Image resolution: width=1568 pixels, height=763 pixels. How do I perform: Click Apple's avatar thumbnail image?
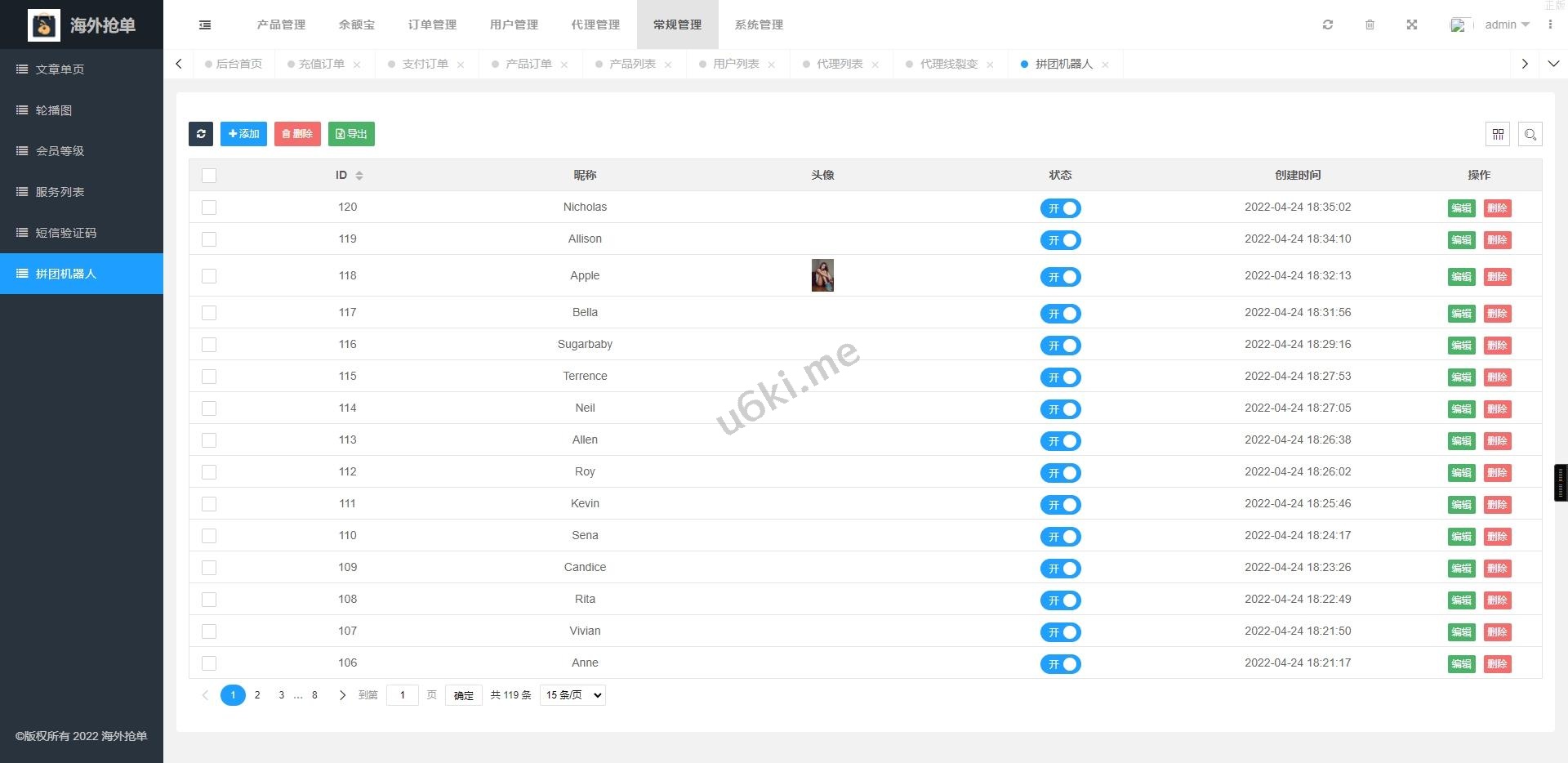[x=822, y=276]
